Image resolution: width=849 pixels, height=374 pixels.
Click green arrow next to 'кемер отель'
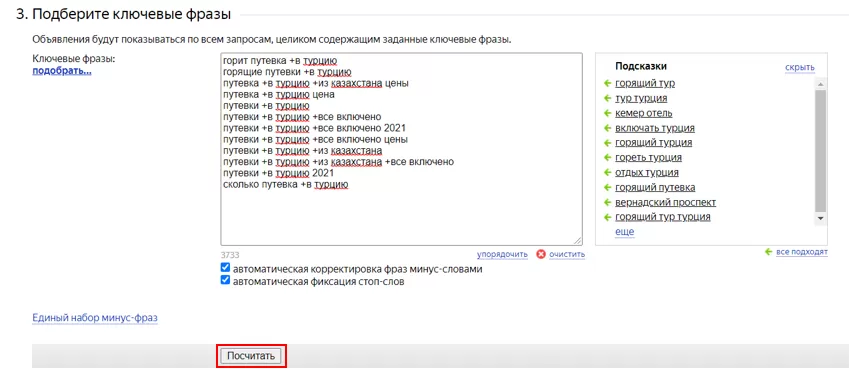607,114
